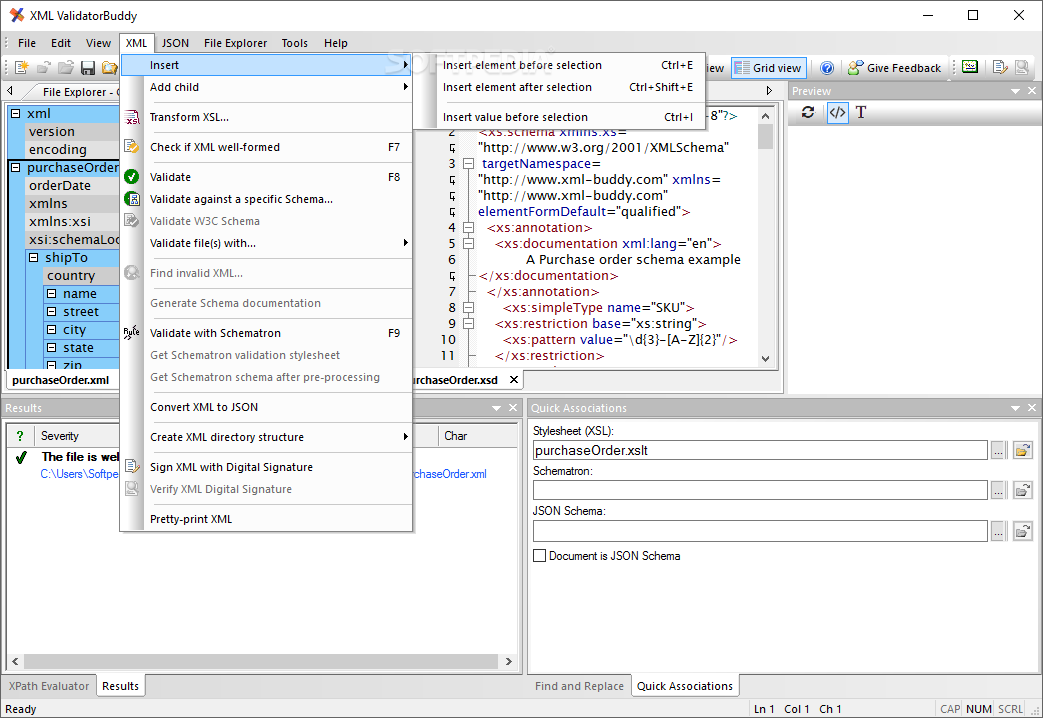Image resolution: width=1043 pixels, height=718 pixels.
Task: Click into the JSON Schema input field
Action: [x=760, y=531]
